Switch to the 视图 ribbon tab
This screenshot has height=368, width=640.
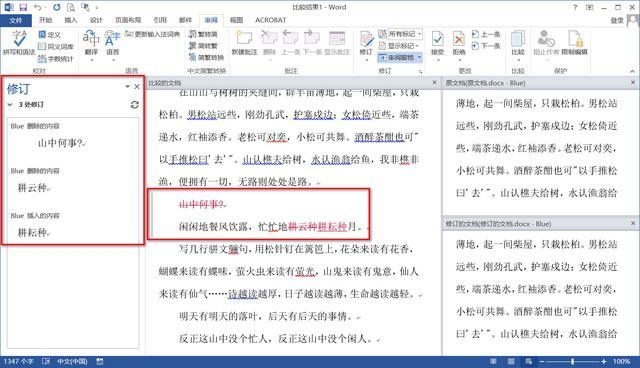236,20
